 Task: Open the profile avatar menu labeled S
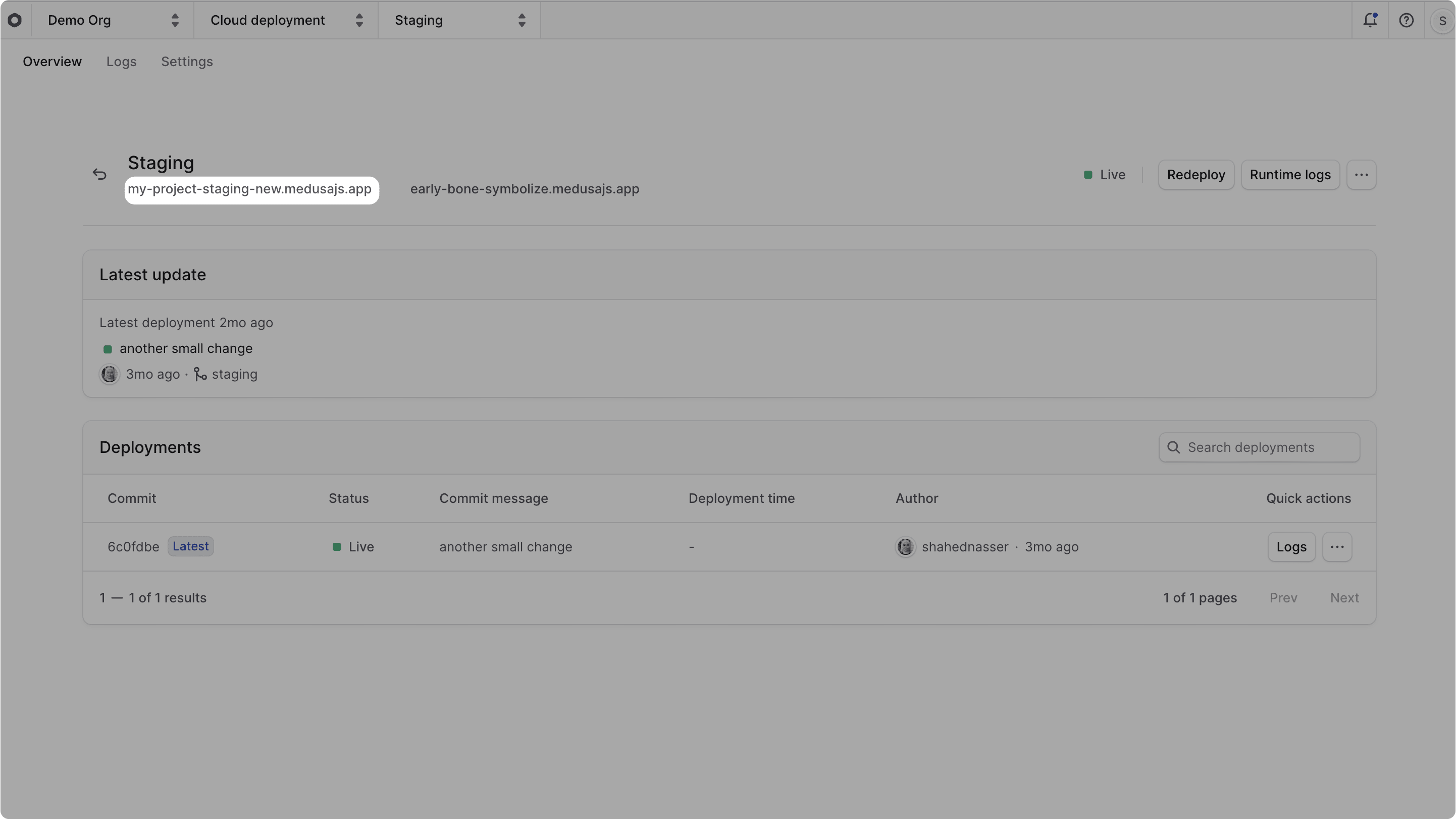1442,20
